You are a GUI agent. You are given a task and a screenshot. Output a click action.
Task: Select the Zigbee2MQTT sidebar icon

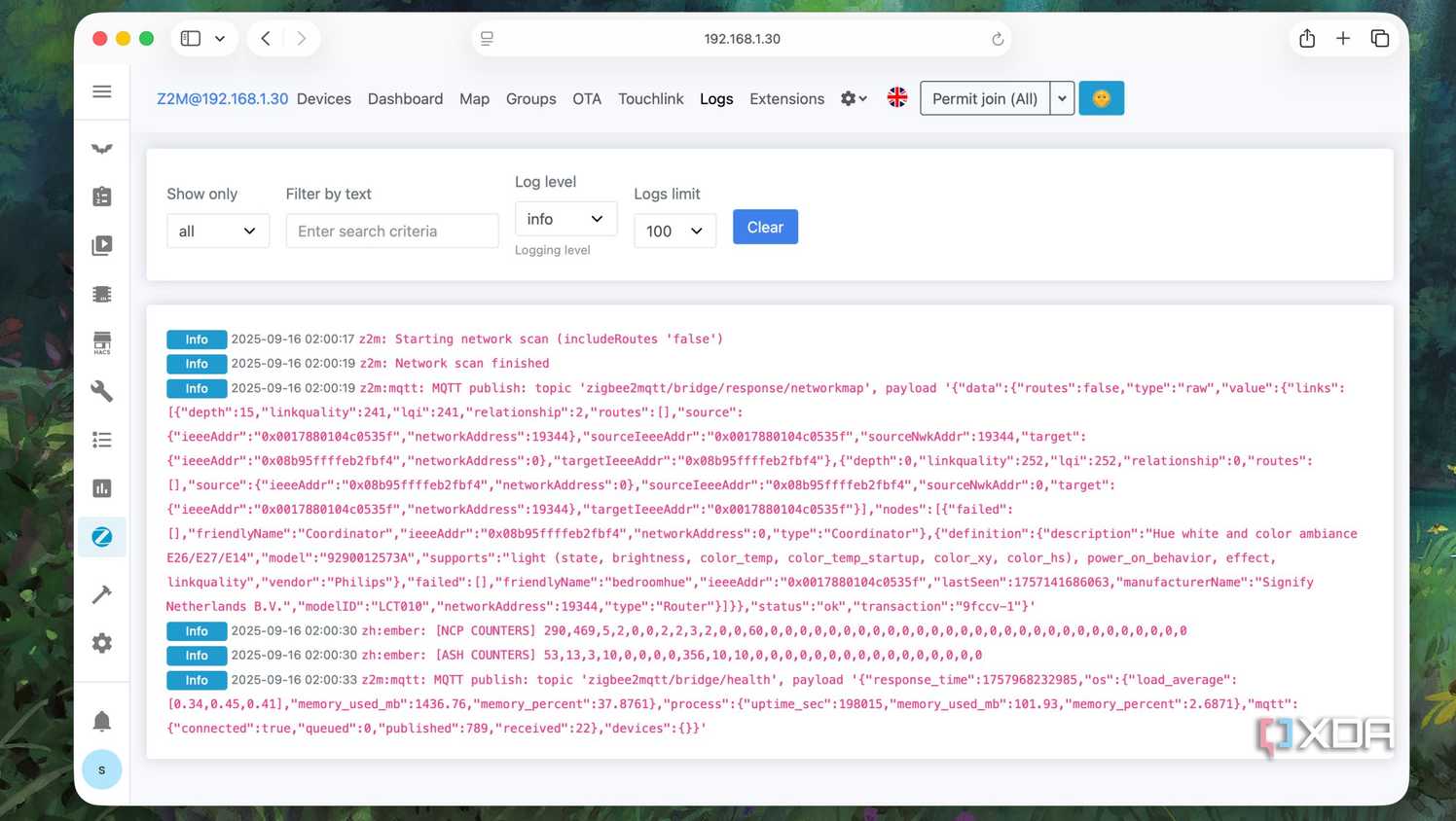tap(101, 537)
